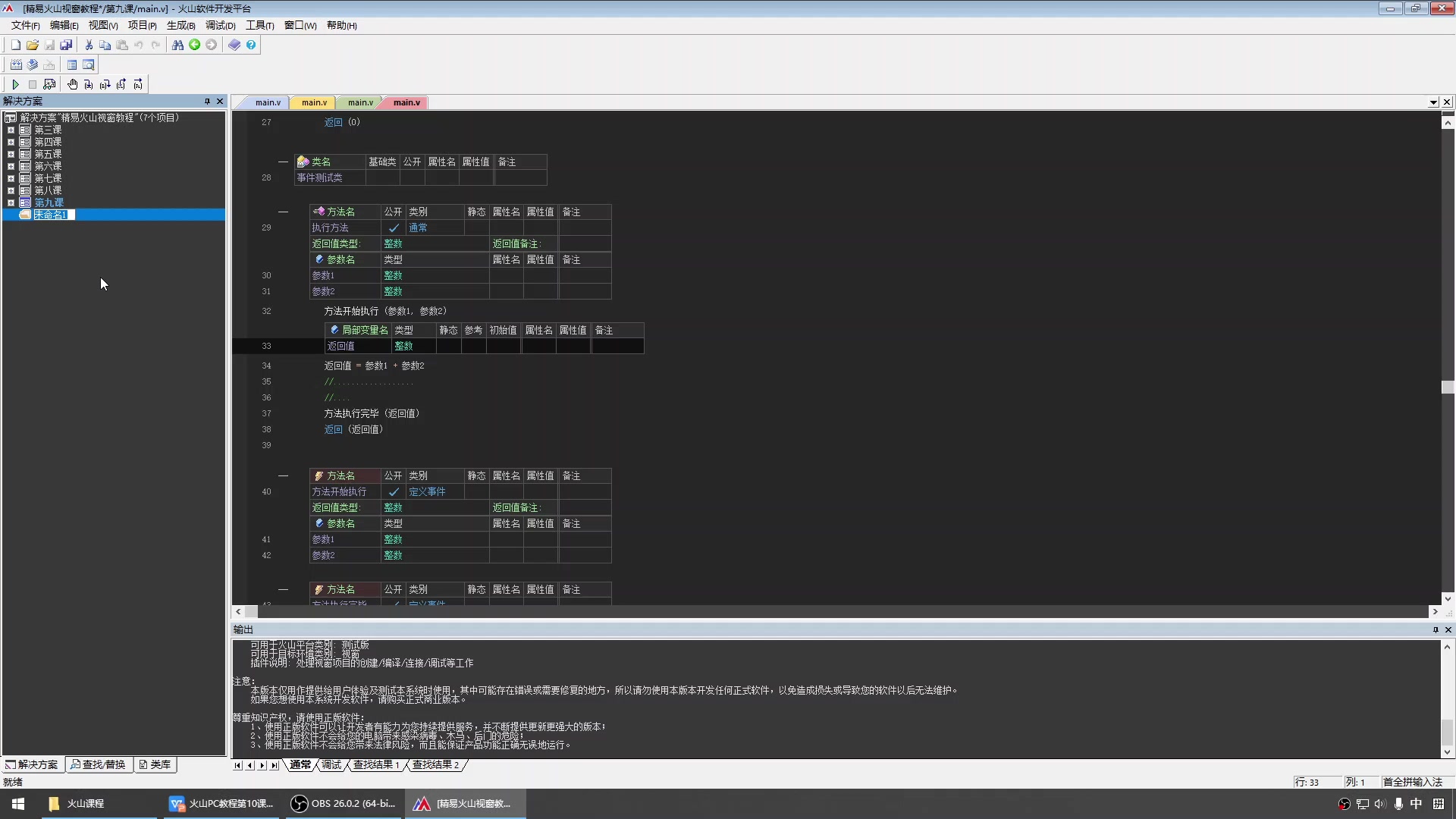Switch to the 调试 output tab

pos(331,764)
